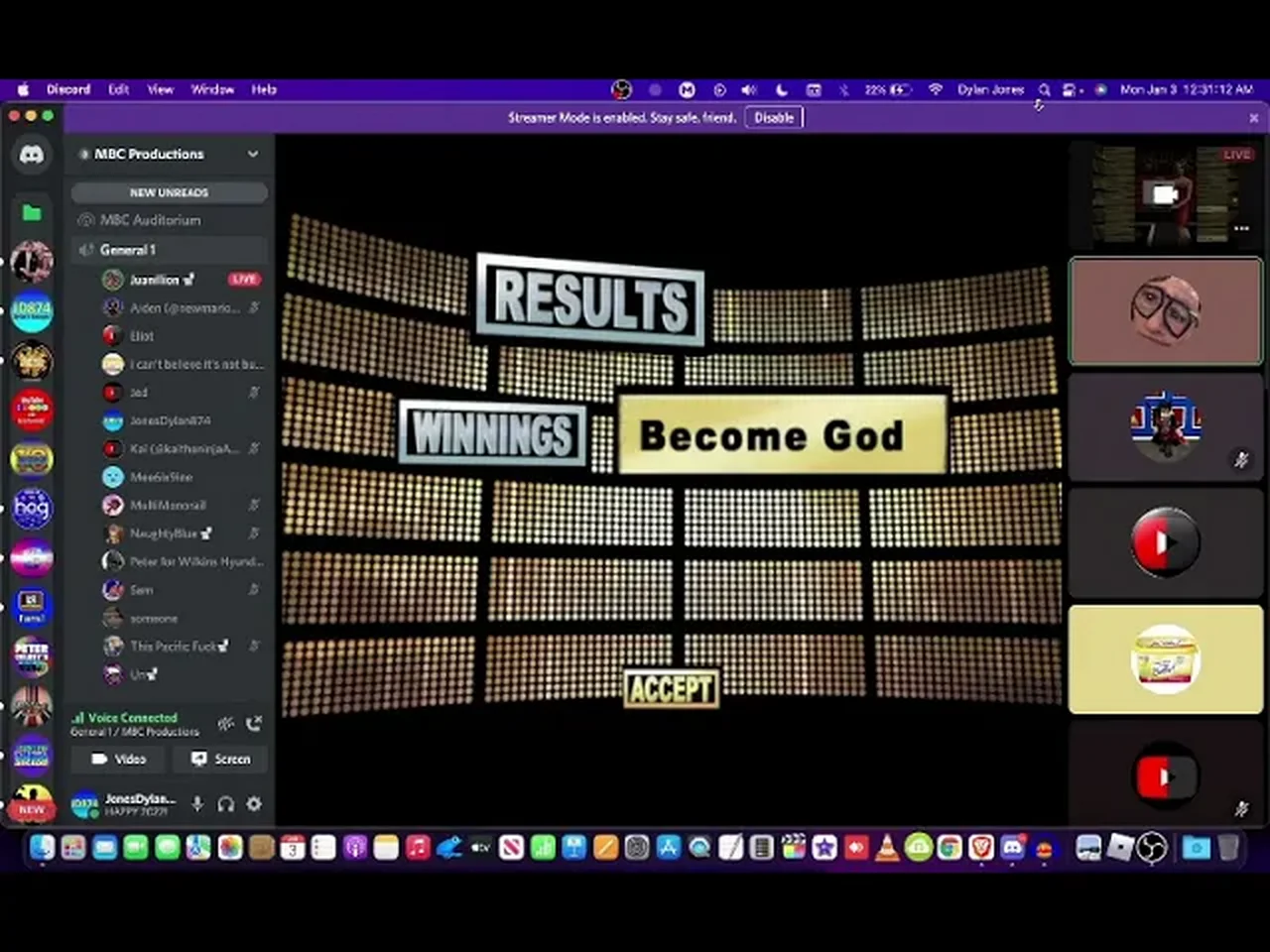Viewport: 1270px width, 952px height.
Task: Click ACCEPT in the shared stream
Action: pyautogui.click(x=671, y=688)
